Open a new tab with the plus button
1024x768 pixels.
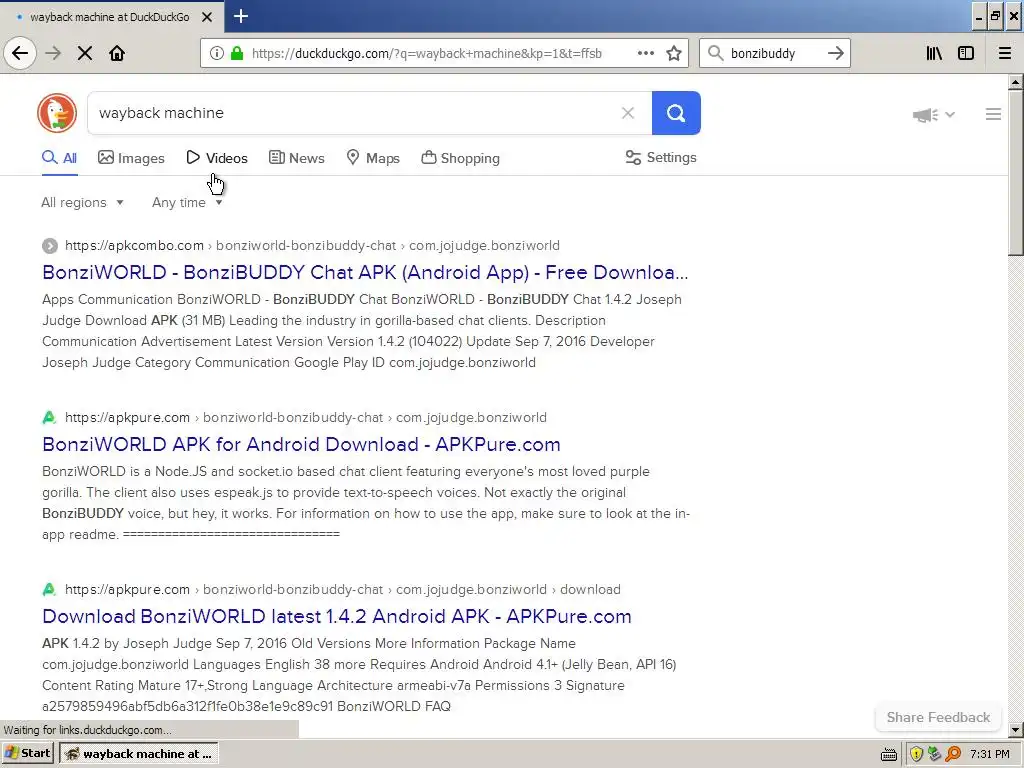[240, 16]
